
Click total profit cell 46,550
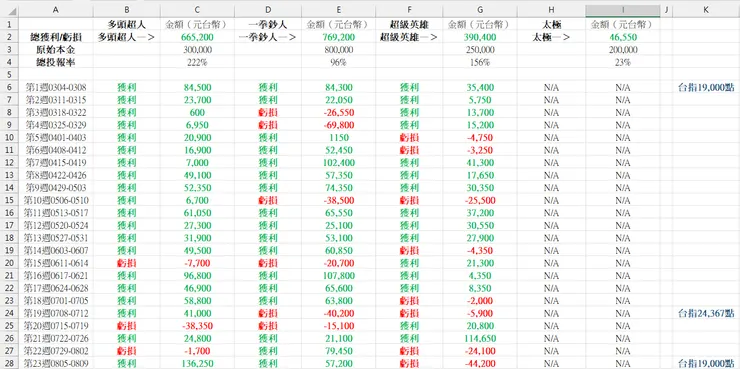coord(622,38)
